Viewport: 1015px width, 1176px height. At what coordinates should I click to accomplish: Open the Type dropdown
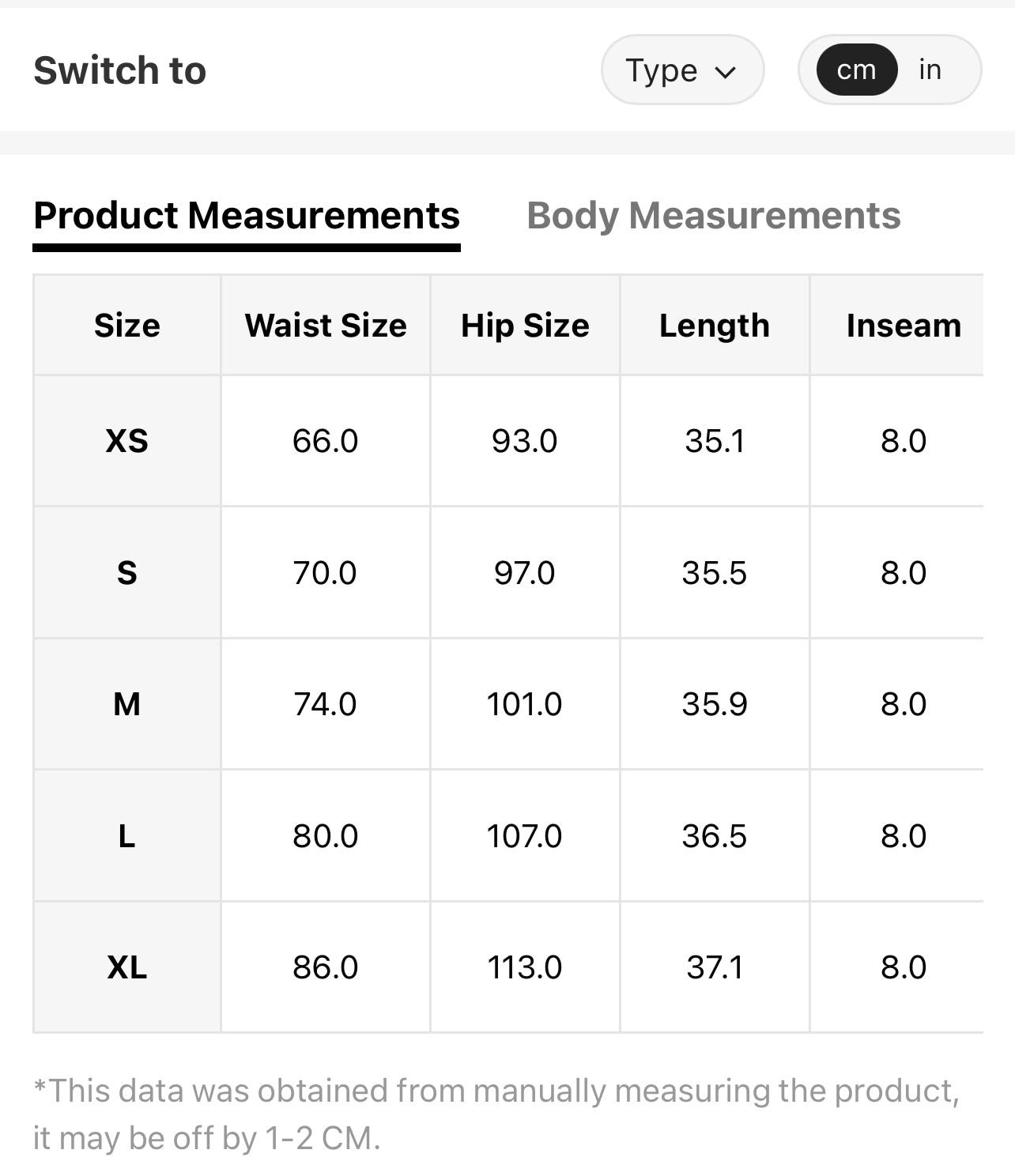pyautogui.click(x=681, y=70)
